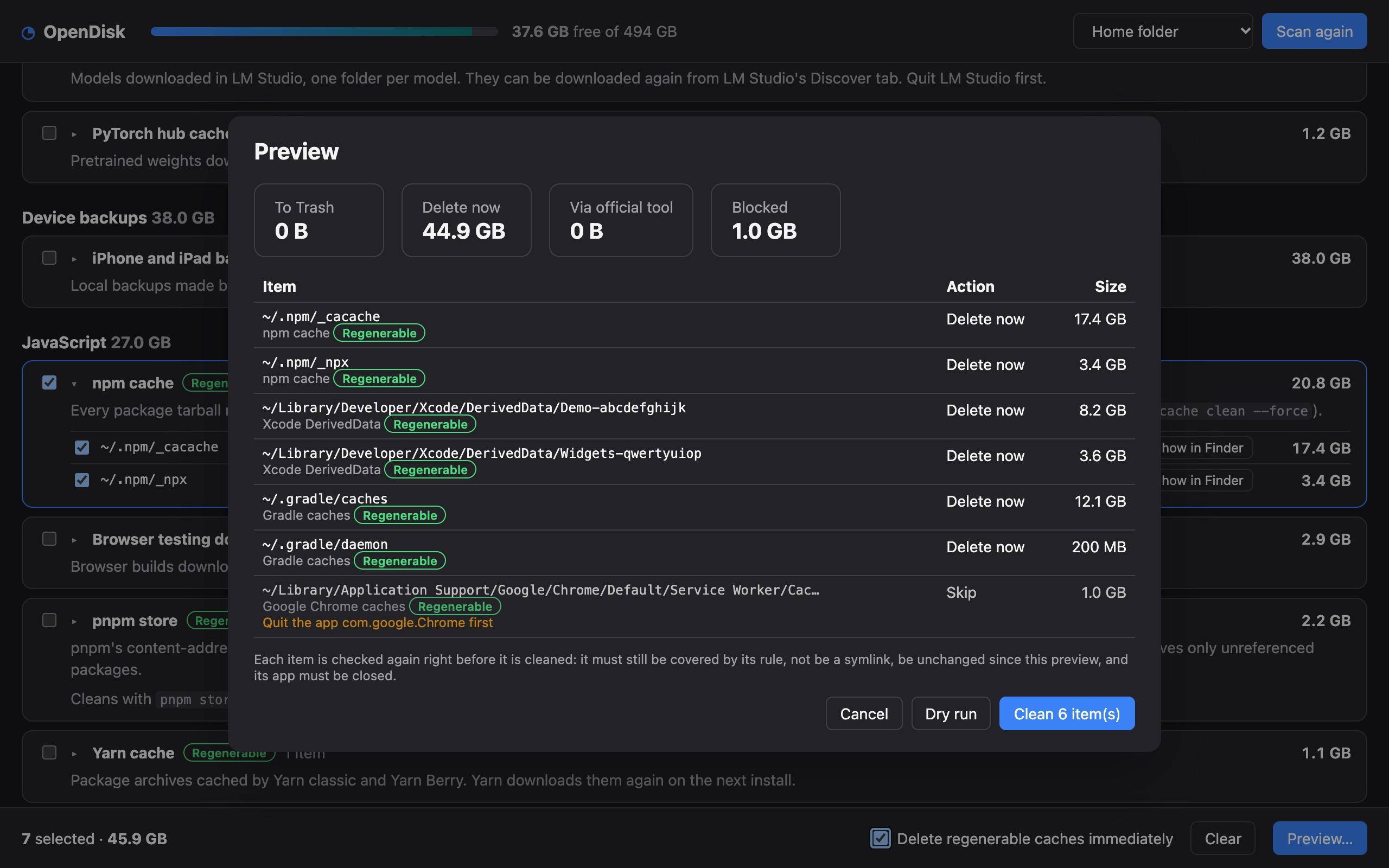Image resolution: width=1389 pixels, height=868 pixels.
Task: Click the Delete now 44.9 GB card
Action: click(x=466, y=220)
